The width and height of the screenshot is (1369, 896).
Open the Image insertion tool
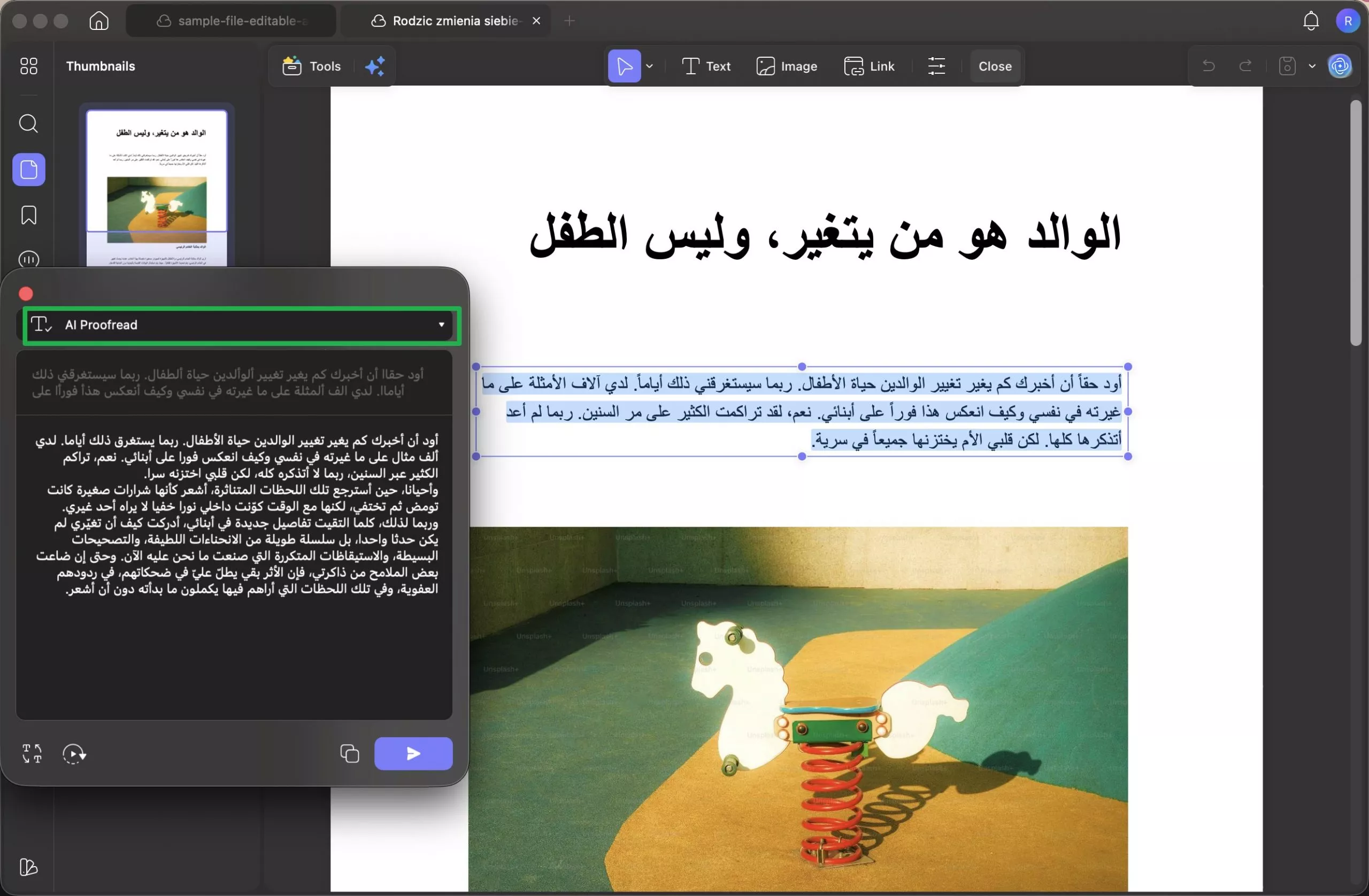(787, 66)
